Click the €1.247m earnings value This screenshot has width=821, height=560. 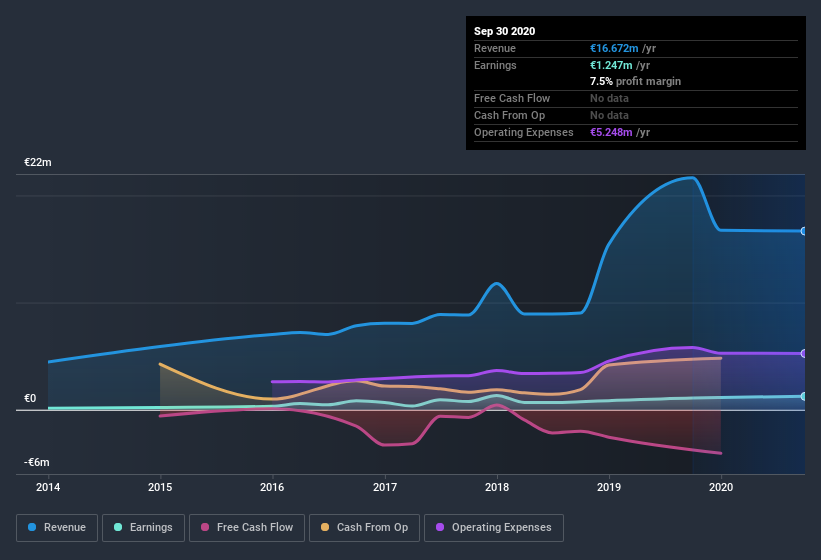[611, 65]
